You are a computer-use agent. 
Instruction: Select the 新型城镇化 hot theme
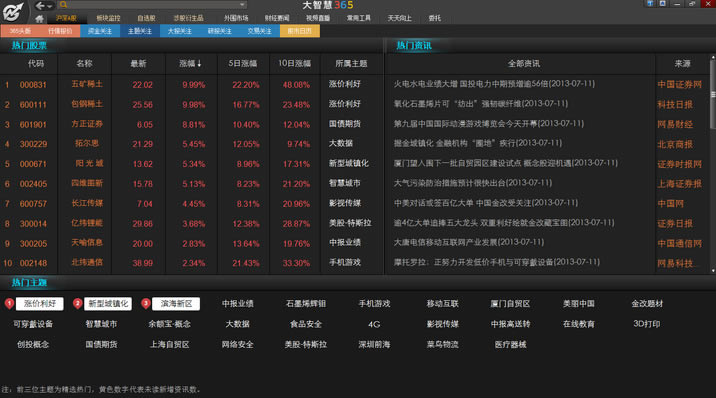click(x=108, y=304)
